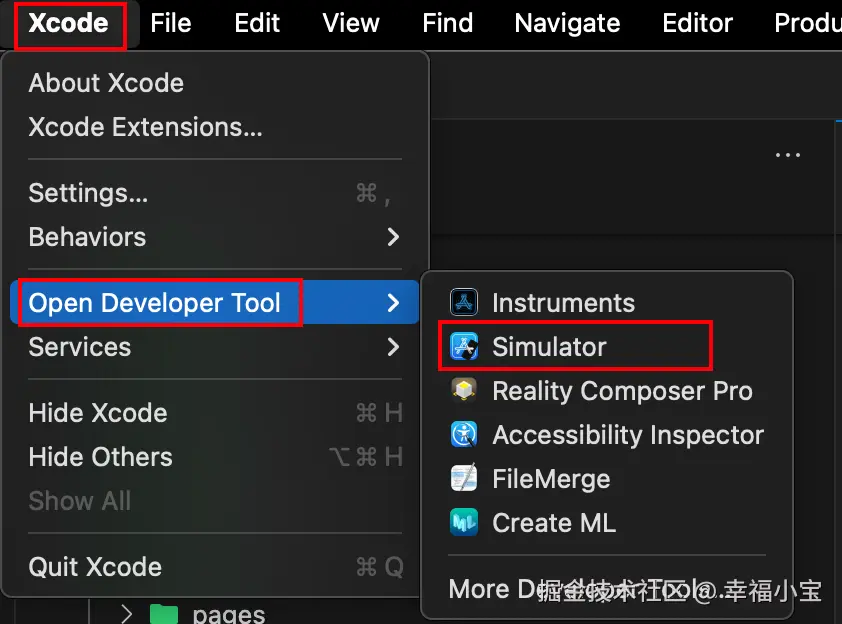Choose Quit Xcode

click(x=95, y=567)
